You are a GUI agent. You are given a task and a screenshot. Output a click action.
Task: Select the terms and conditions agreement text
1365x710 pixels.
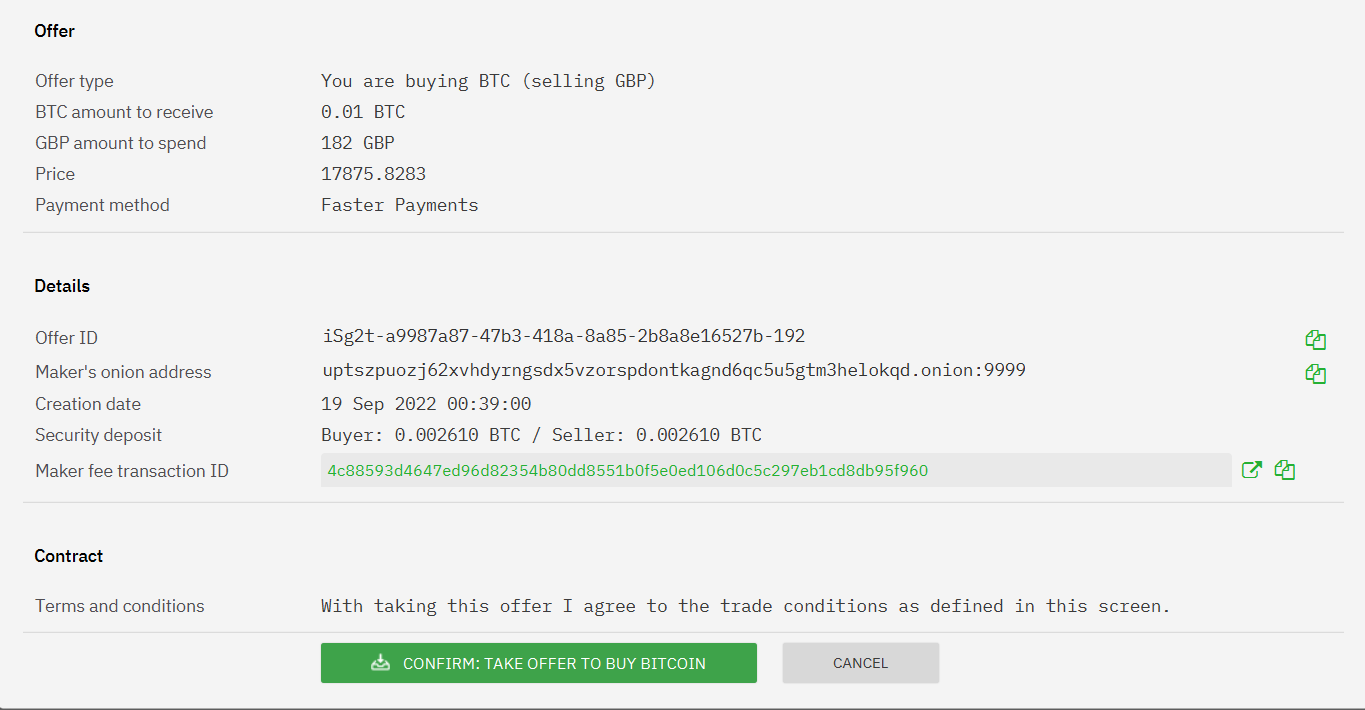744,605
